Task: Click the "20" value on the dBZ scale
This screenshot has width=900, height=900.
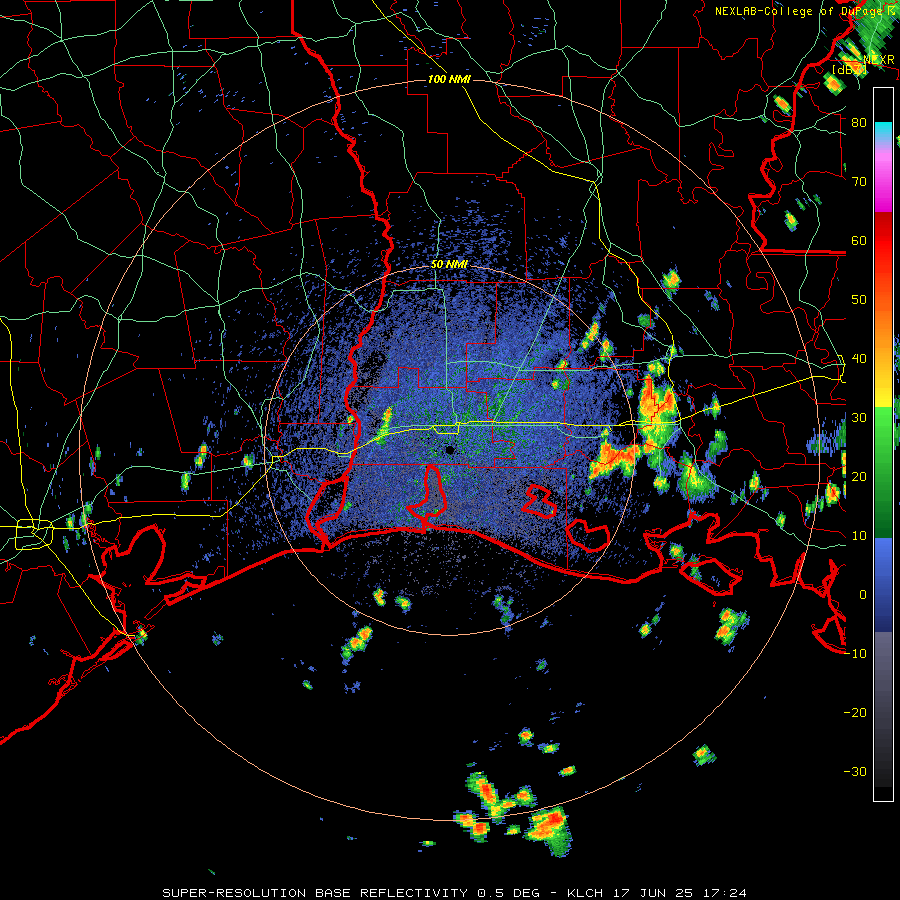Action: (x=859, y=477)
